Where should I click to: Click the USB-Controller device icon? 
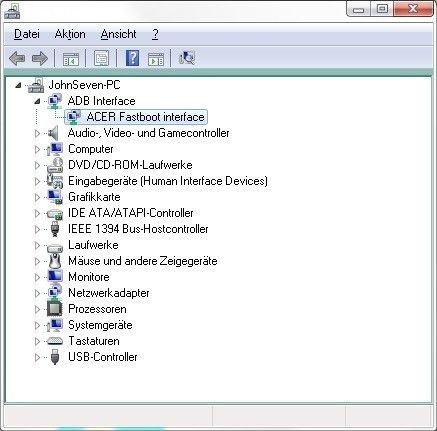[55, 357]
